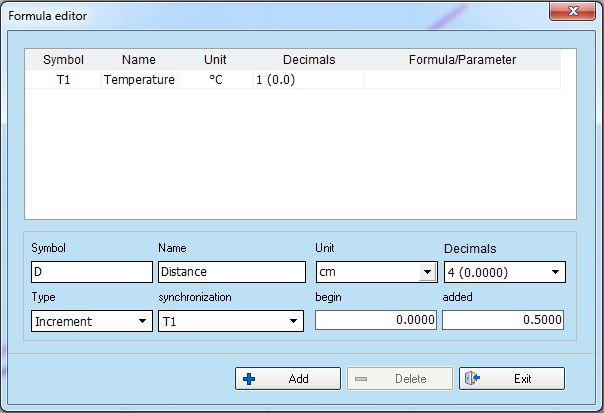The width and height of the screenshot is (604, 413).
Task: Expand the synchronization dropdown showing T1
Action: [x=293, y=321]
